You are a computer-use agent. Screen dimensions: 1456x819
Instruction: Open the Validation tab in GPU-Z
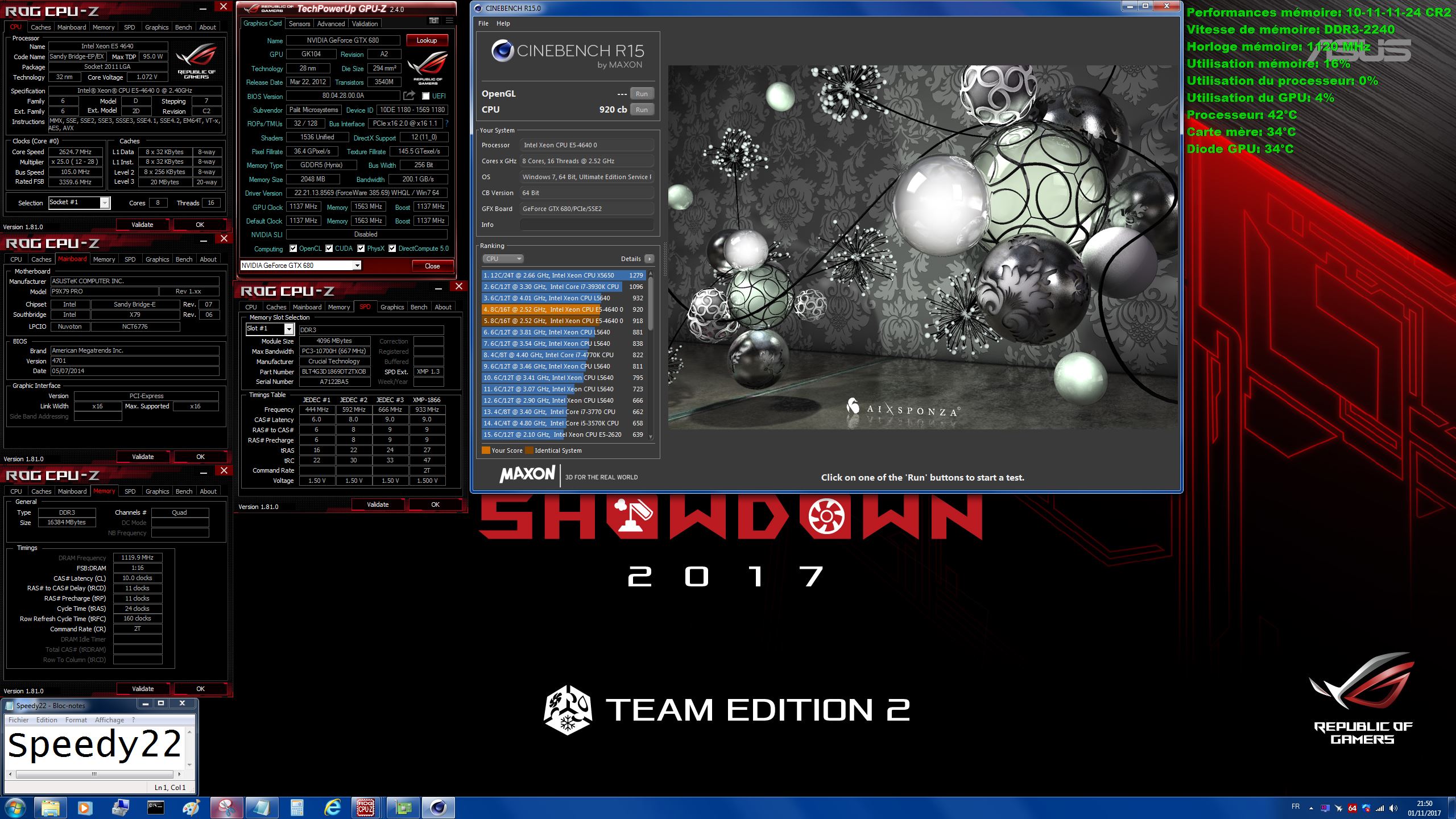click(x=365, y=24)
